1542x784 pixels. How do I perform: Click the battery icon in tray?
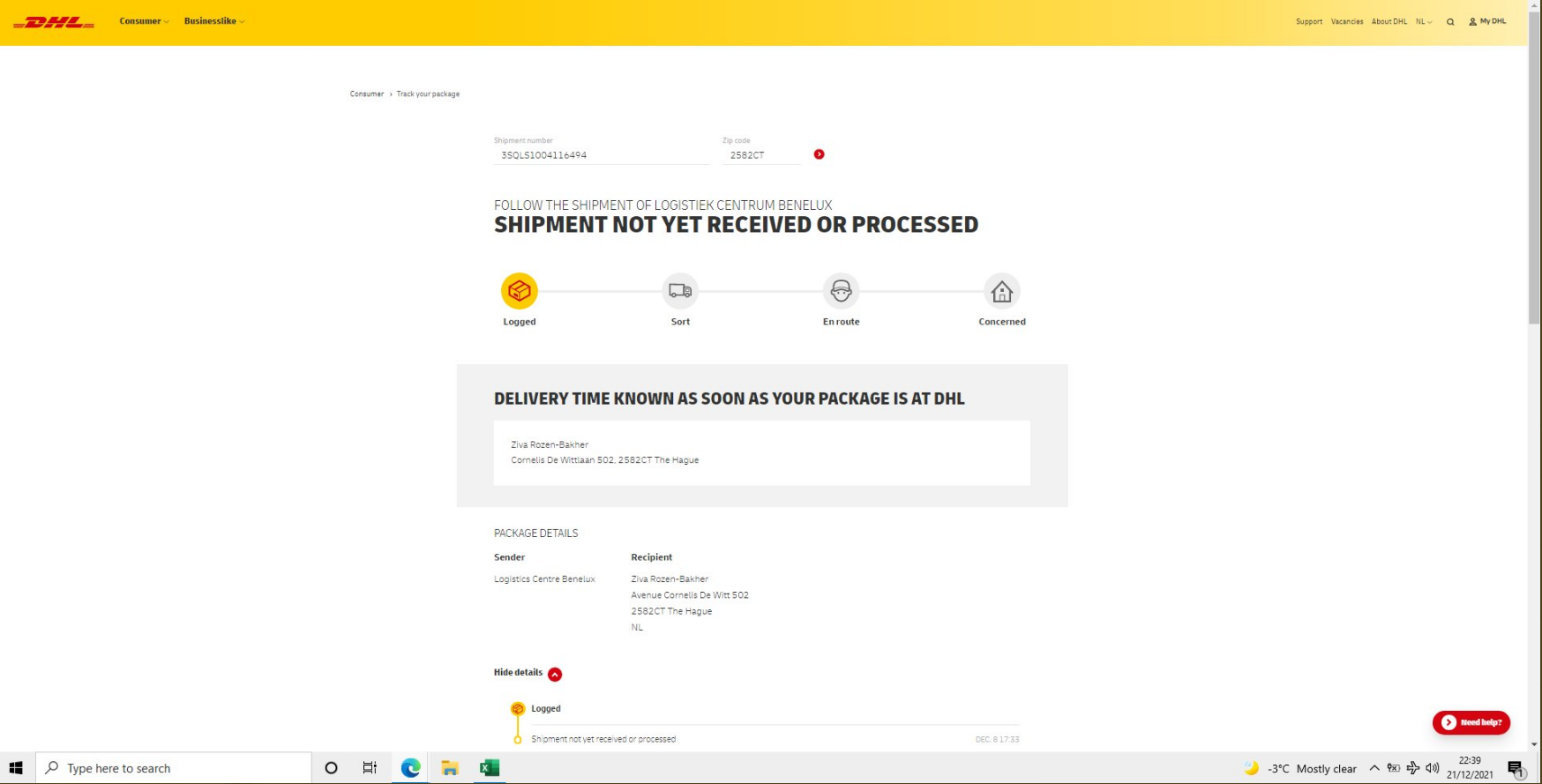point(1394,768)
